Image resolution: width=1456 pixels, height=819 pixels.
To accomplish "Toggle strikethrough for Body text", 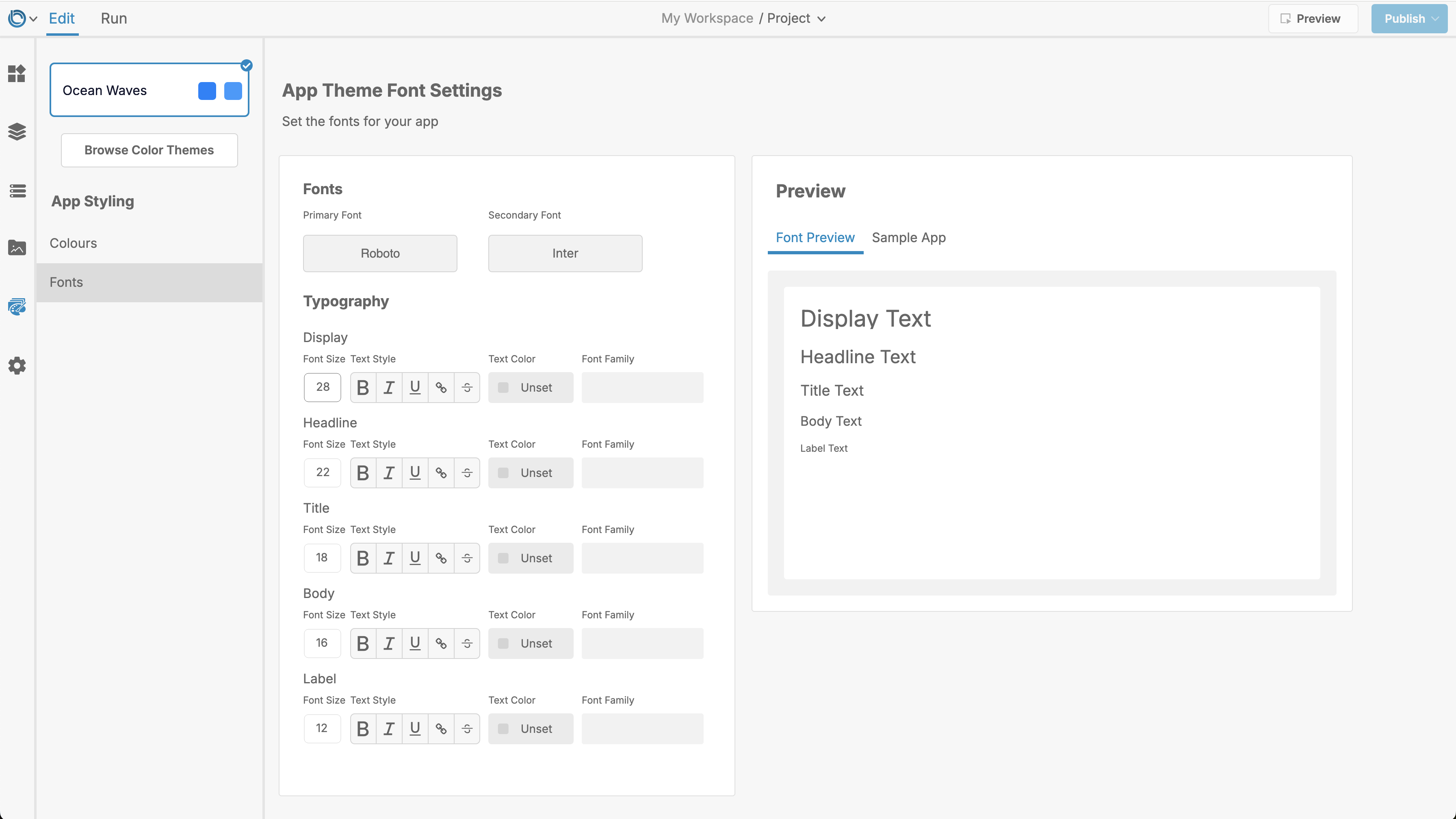I will (467, 644).
